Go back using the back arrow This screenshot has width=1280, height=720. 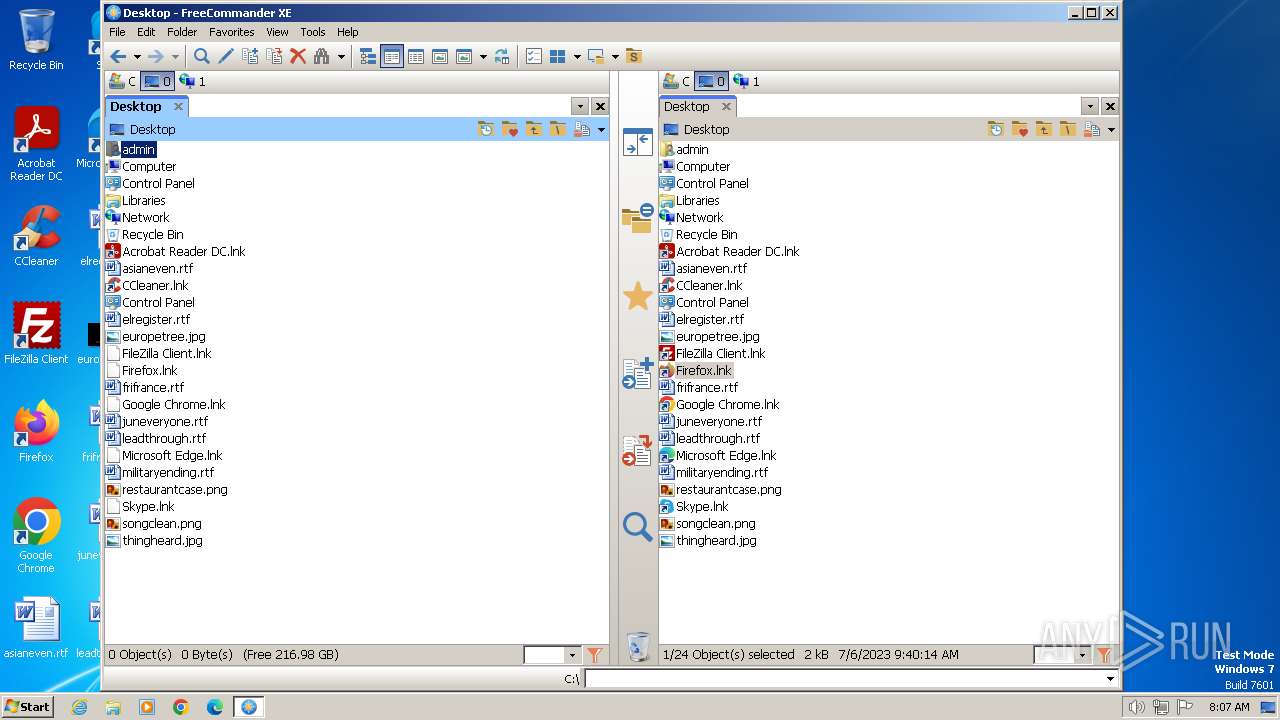click(118, 57)
